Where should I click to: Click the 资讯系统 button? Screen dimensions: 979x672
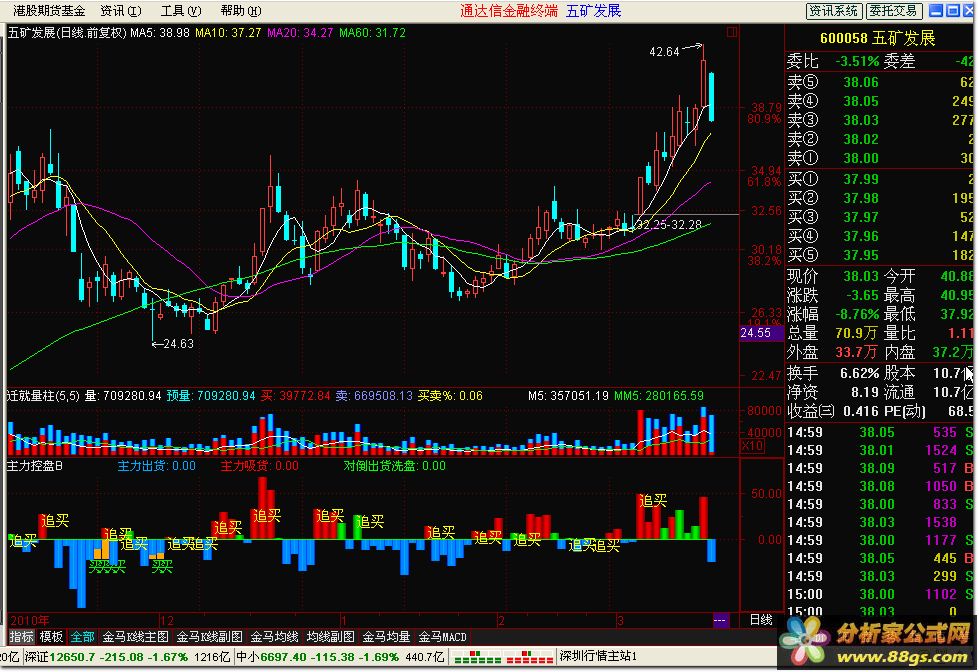(x=834, y=11)
